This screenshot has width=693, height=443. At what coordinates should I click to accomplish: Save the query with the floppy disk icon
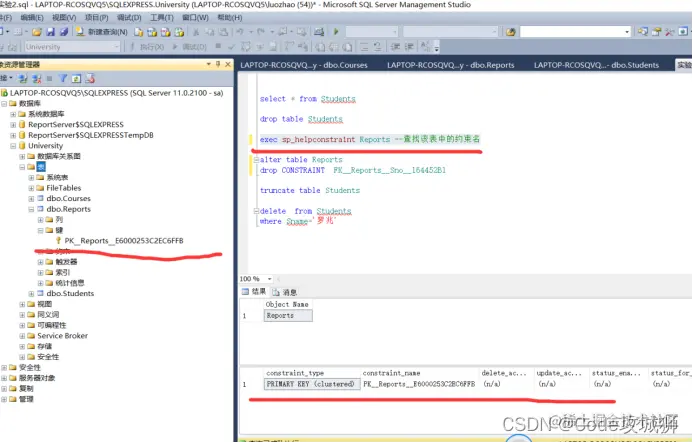pyautogui.click(x=50, y=32)
